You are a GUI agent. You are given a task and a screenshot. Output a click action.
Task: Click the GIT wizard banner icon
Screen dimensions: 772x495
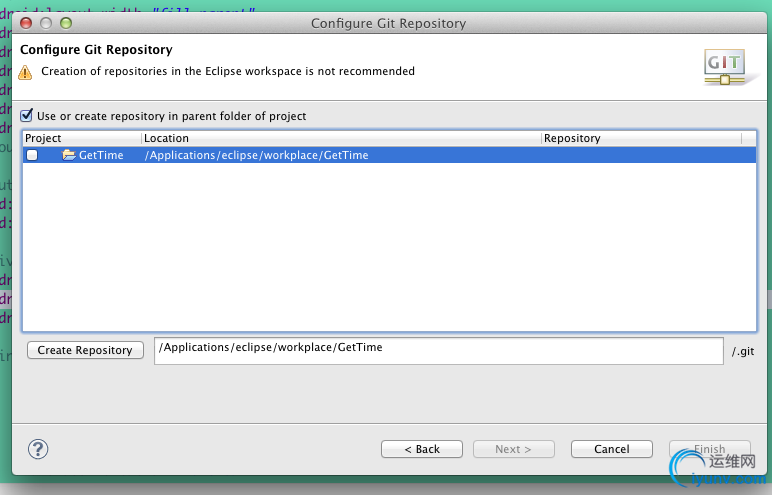pos(723,65)
